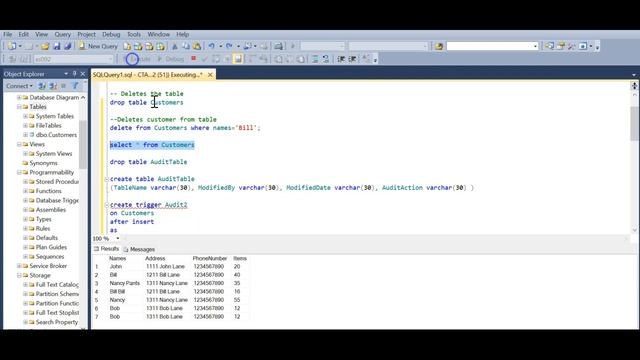Open the Tools menu
This screenshot has width=640, height=360.
click(x=133, y=34)
